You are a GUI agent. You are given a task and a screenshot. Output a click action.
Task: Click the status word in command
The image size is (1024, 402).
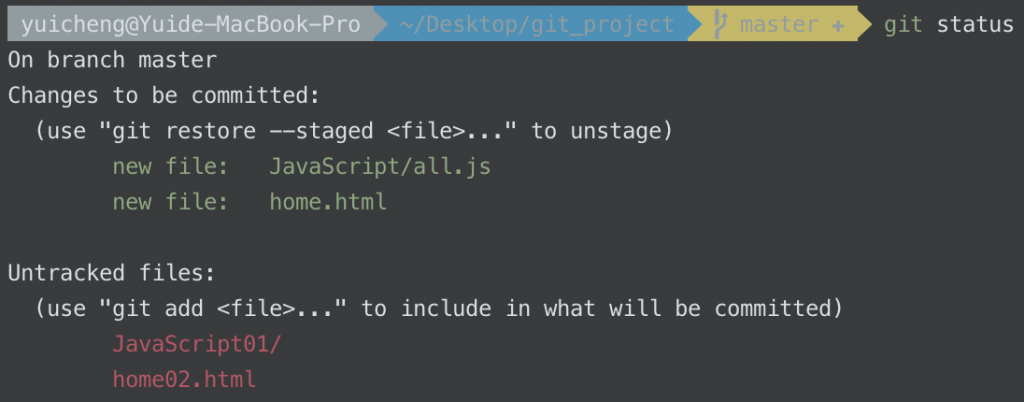tap(975, 25)
